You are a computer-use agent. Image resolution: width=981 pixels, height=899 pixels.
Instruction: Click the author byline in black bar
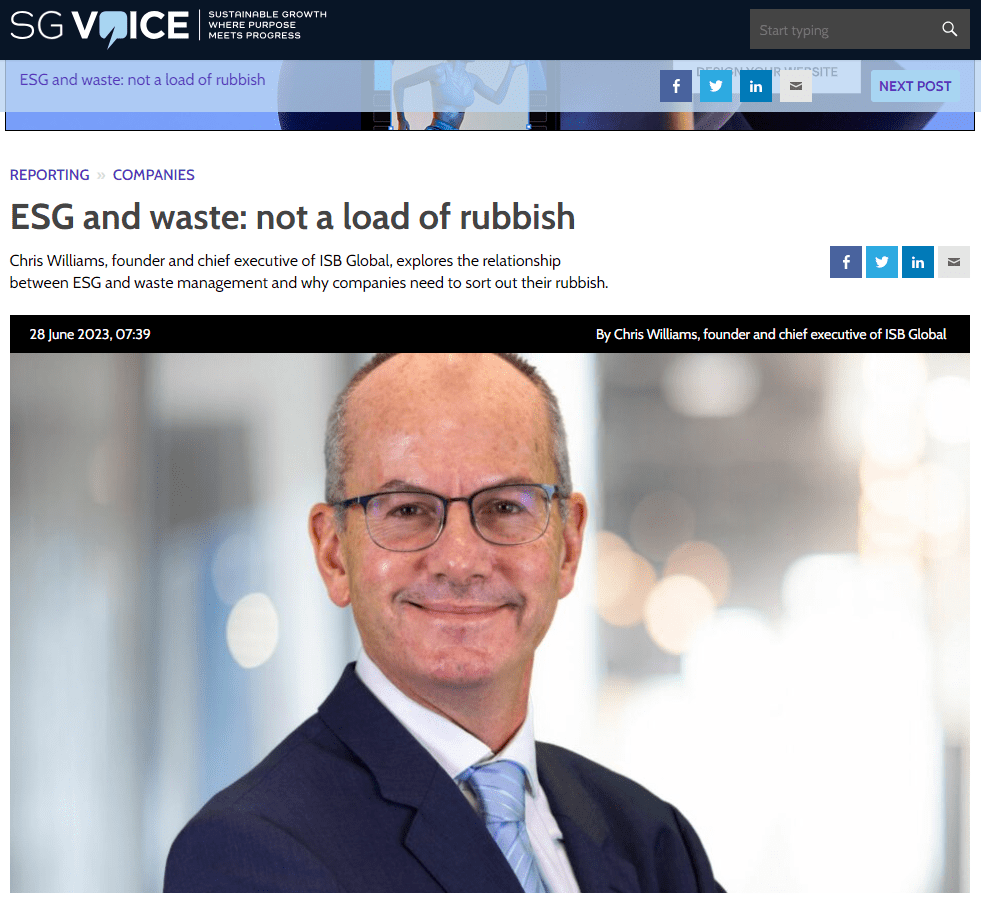(x=771, y=335)
